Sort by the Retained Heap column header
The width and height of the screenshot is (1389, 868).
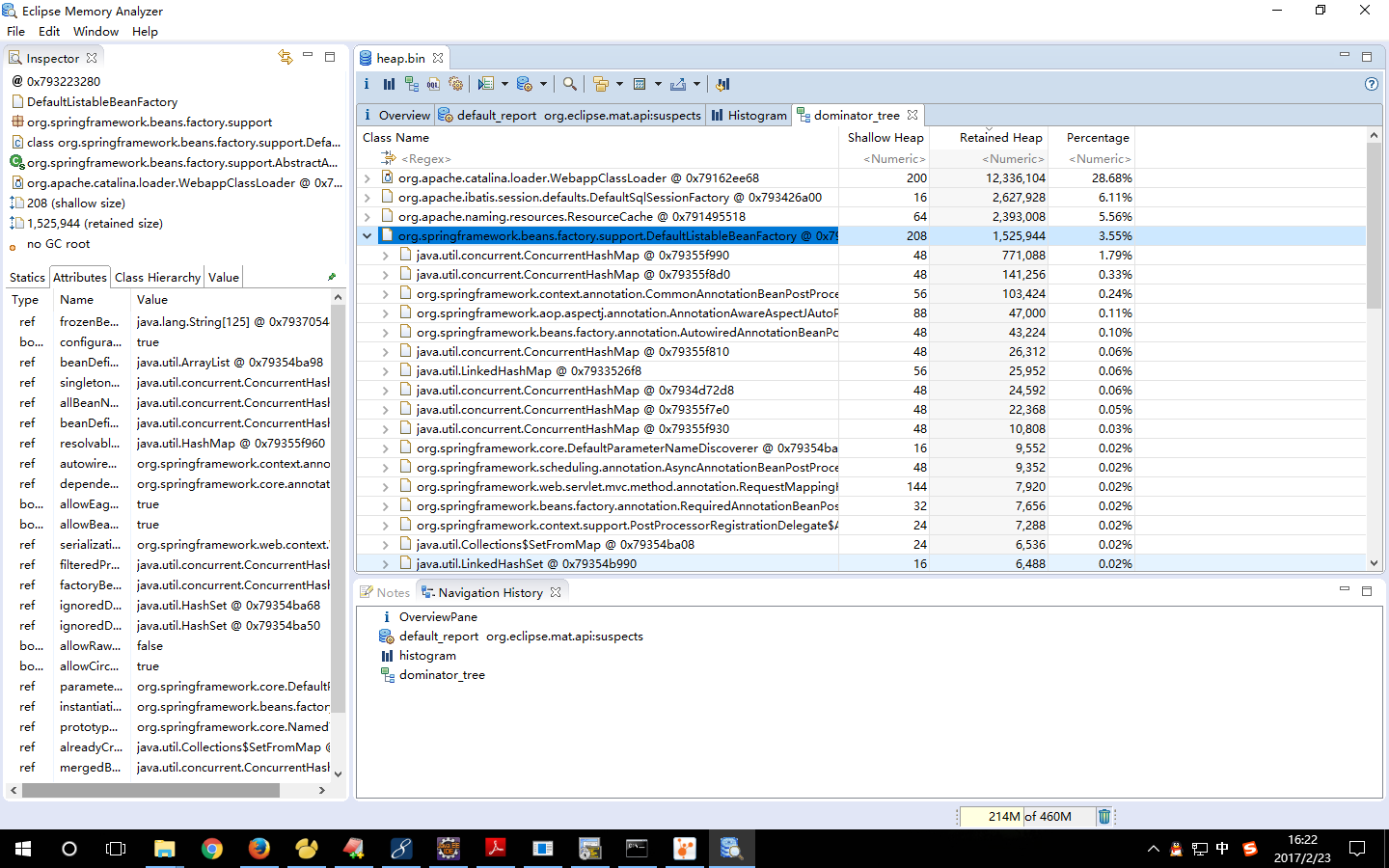point(989,138)
